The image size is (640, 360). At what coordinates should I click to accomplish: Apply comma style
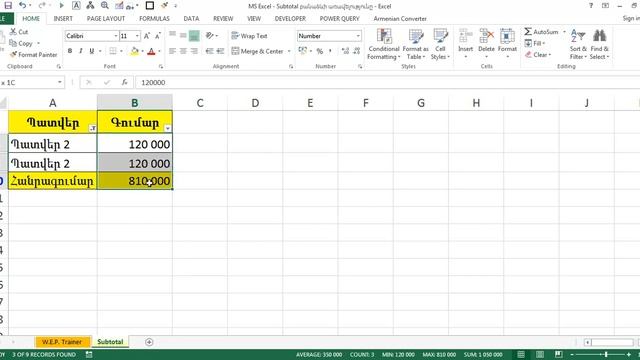pos(330,51)
